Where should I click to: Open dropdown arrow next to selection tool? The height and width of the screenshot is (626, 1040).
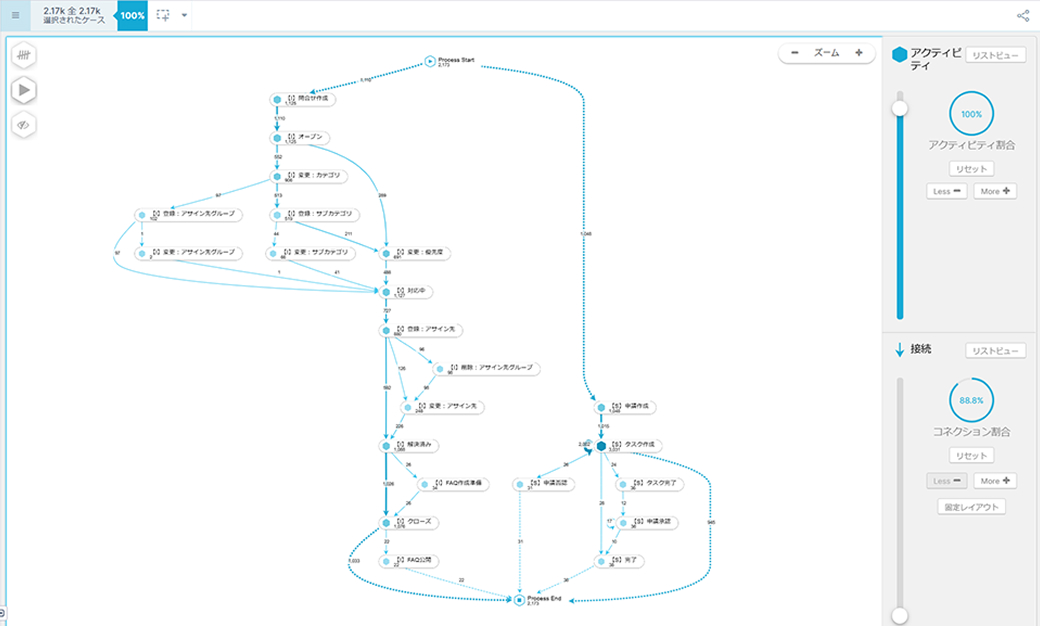184,16
